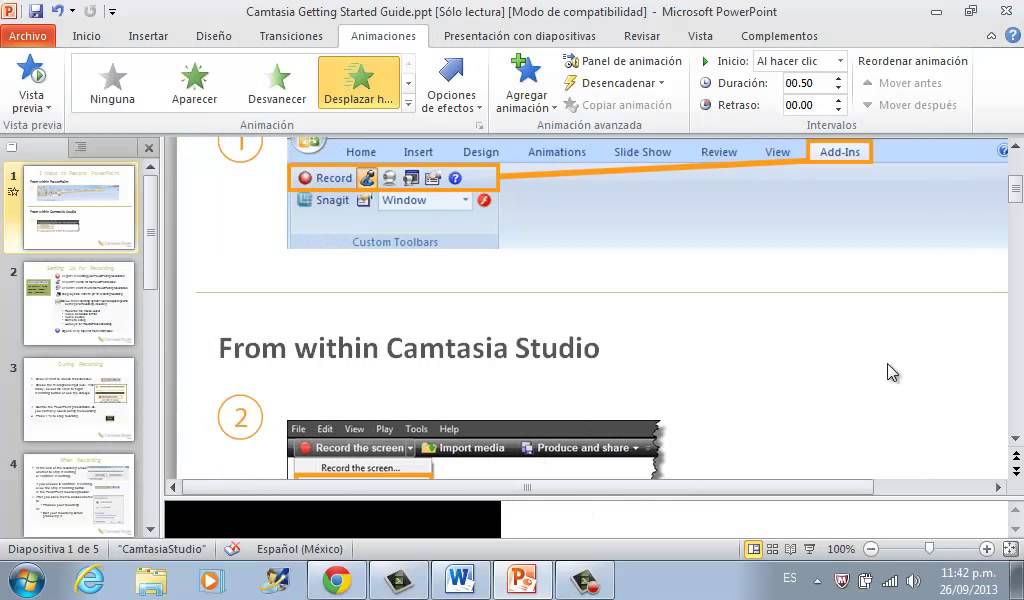Fit slide to current window
Screen dimensions: 1024x600
1010,549
